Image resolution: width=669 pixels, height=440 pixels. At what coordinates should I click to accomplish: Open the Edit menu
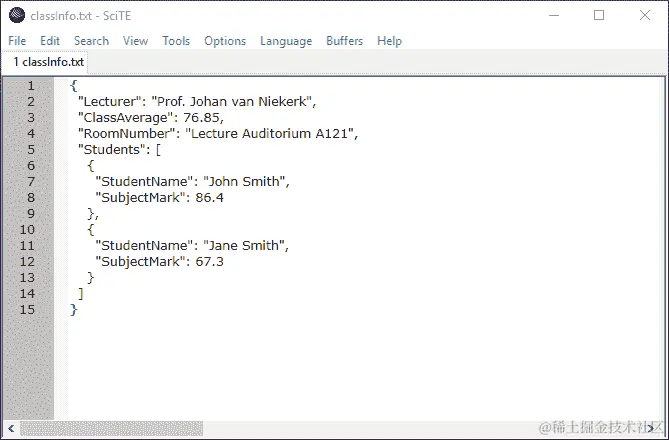point(49,41)
